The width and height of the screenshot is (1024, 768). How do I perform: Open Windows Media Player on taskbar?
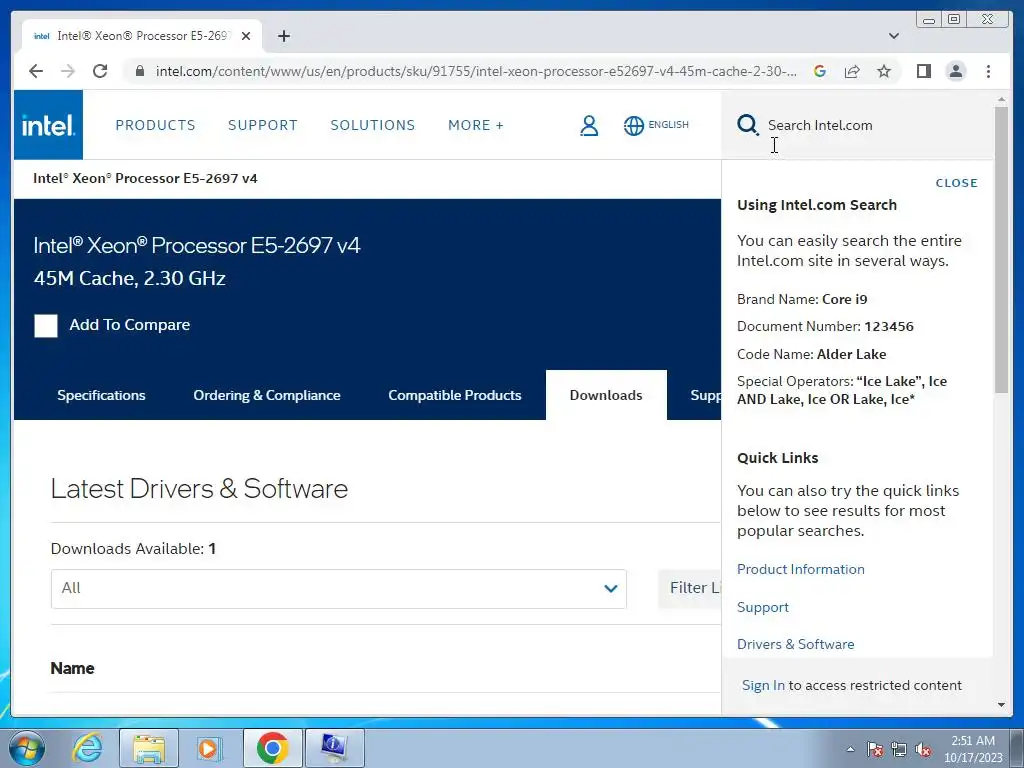click(x=210, y=748)
